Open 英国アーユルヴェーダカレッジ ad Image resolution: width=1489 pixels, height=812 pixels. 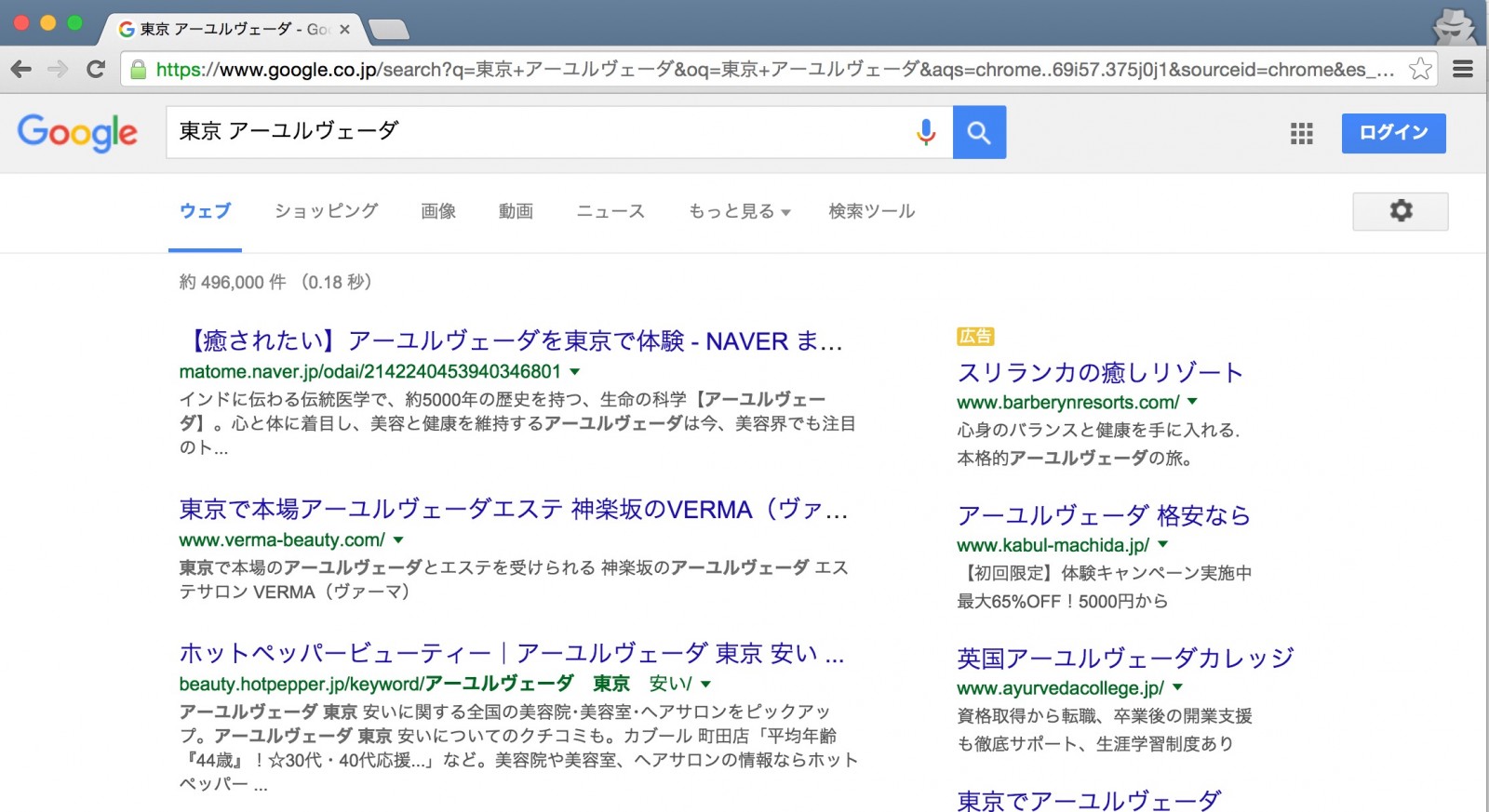(1125, 659)
